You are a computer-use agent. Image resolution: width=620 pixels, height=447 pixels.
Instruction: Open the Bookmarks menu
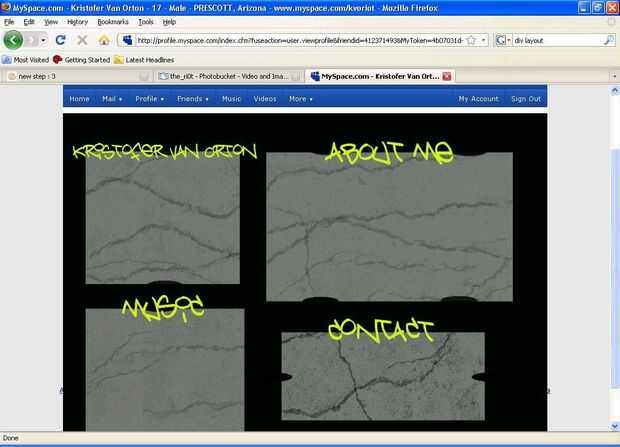(113, 22)
